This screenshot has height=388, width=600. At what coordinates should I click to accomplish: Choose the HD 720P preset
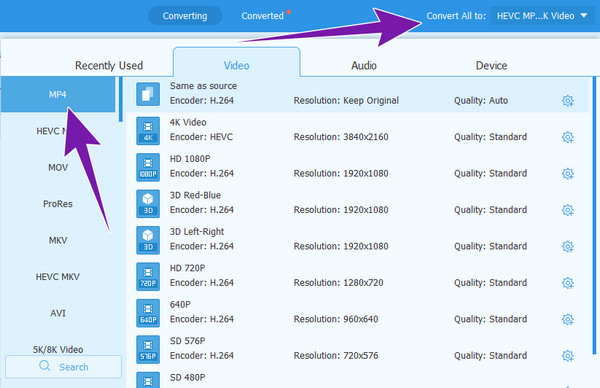[x=357, y=276]
